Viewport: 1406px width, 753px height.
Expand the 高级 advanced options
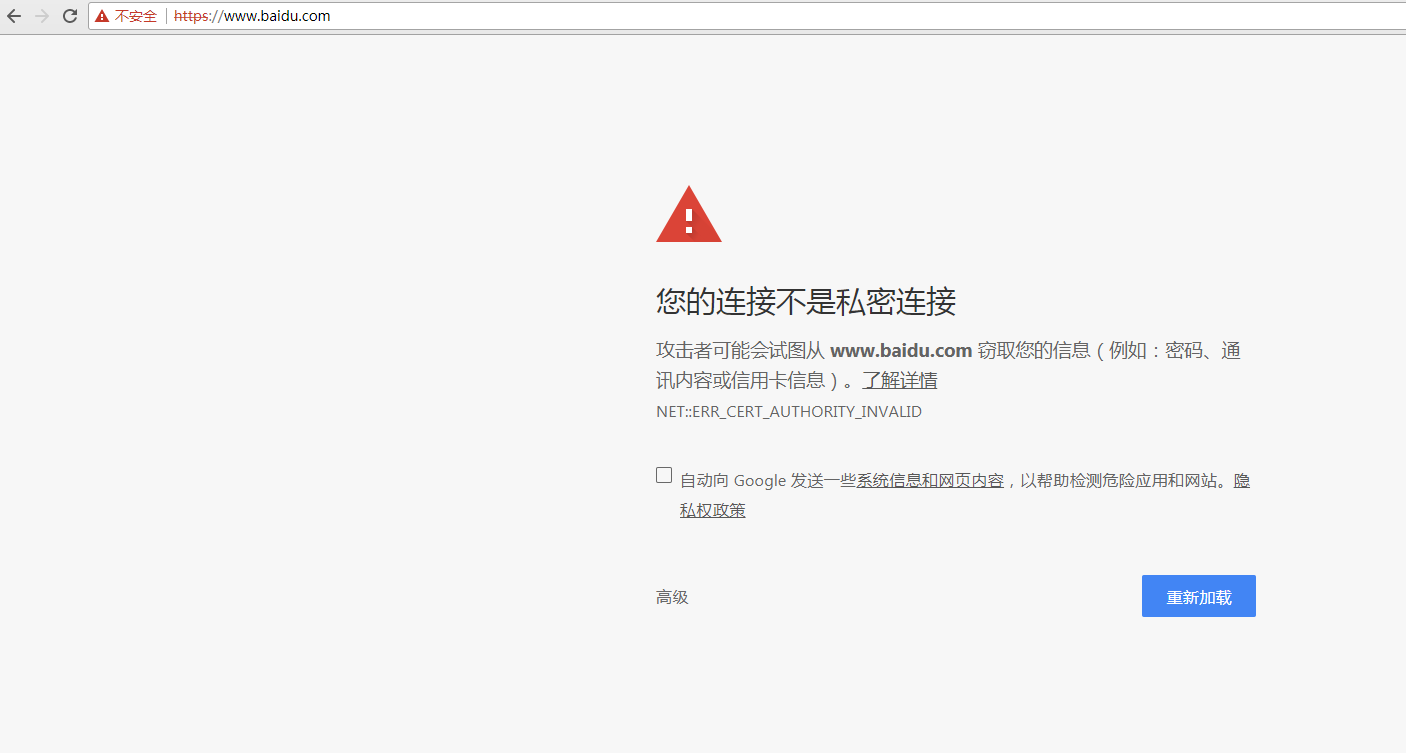(x=671, y=596)
